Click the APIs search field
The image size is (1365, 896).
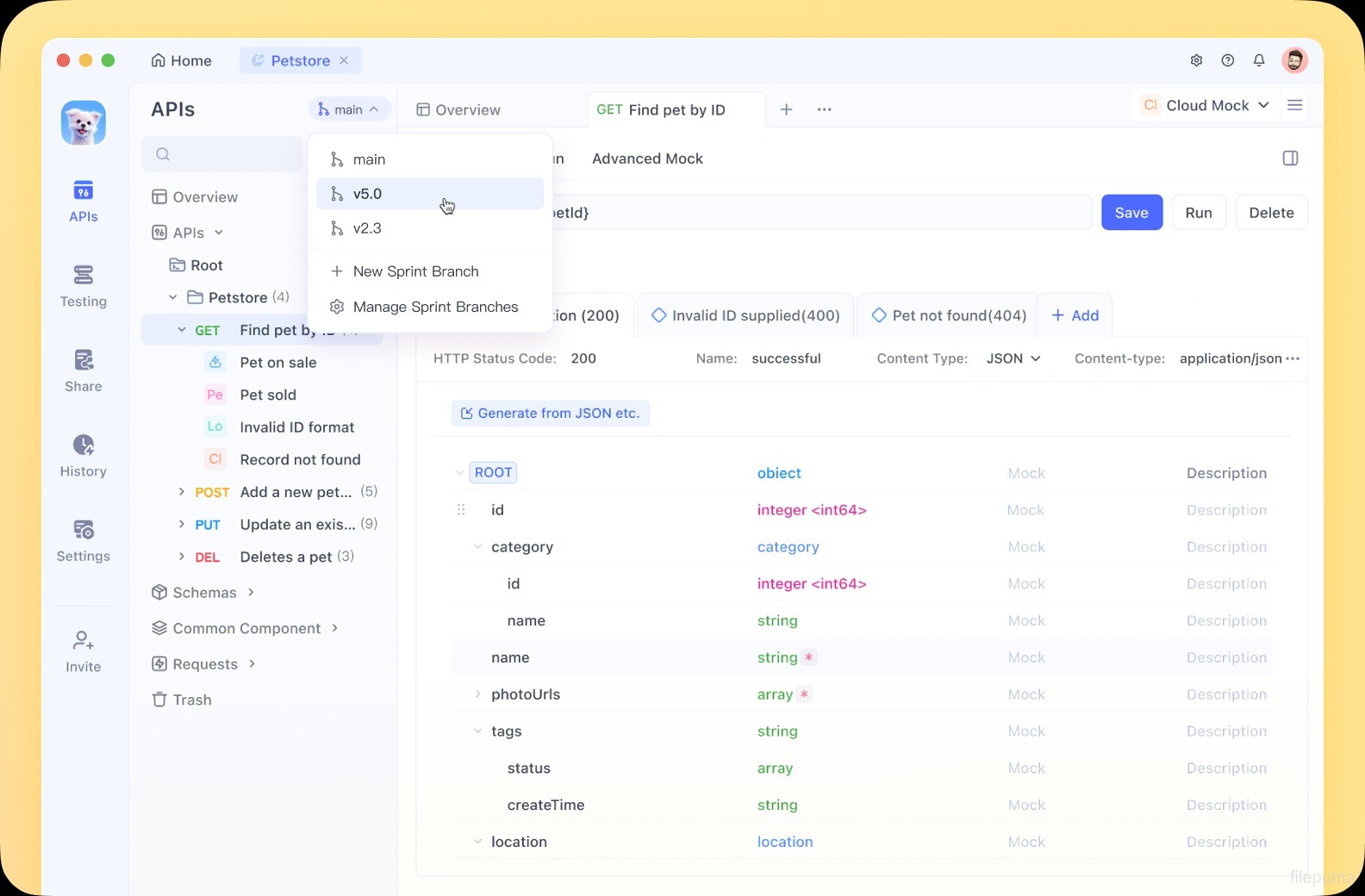pyautogui.click(x=222, y=154)
